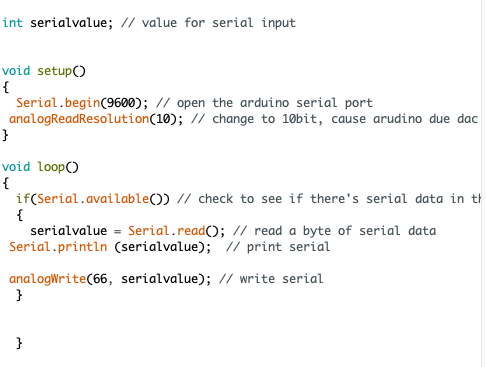The width and height of the screenshot is (486, 367).
Task: Click the 'void' keyword before setup
Action: 16,71
